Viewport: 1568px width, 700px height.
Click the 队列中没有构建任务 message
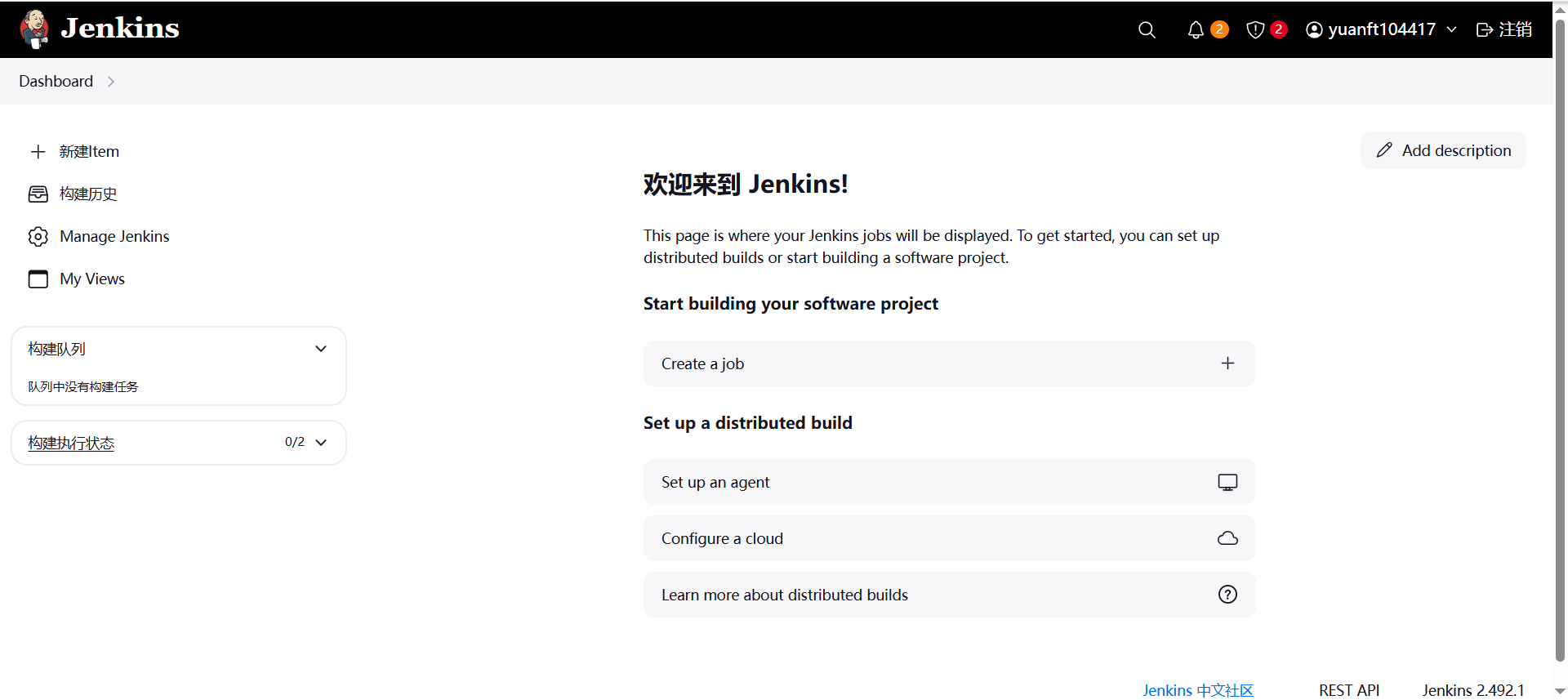83,386
